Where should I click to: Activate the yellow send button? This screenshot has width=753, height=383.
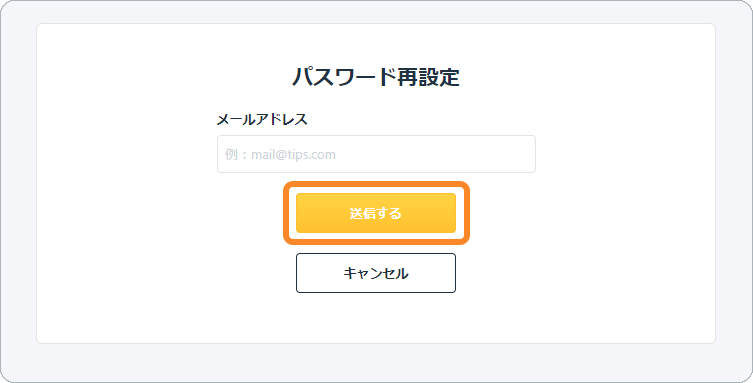coord(376,213)
